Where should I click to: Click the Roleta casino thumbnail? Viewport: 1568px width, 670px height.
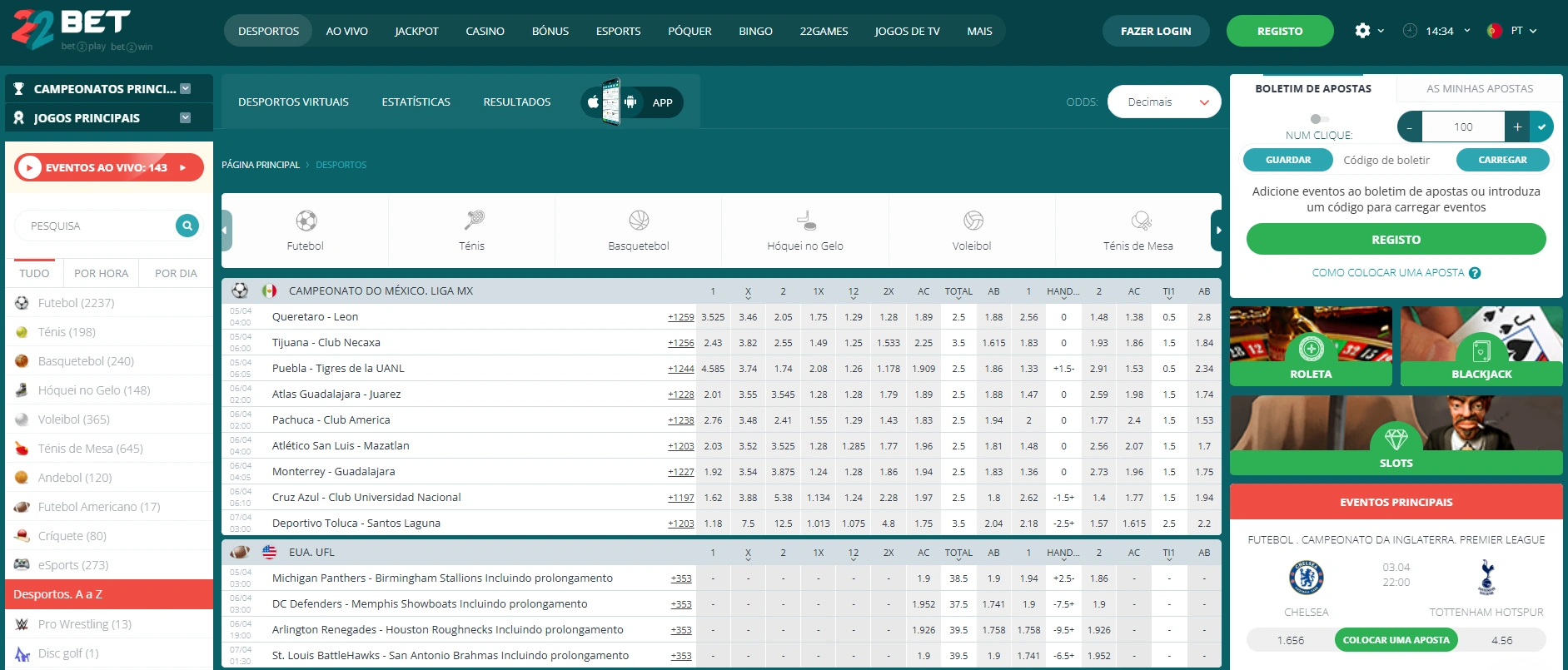point(1311,346)
